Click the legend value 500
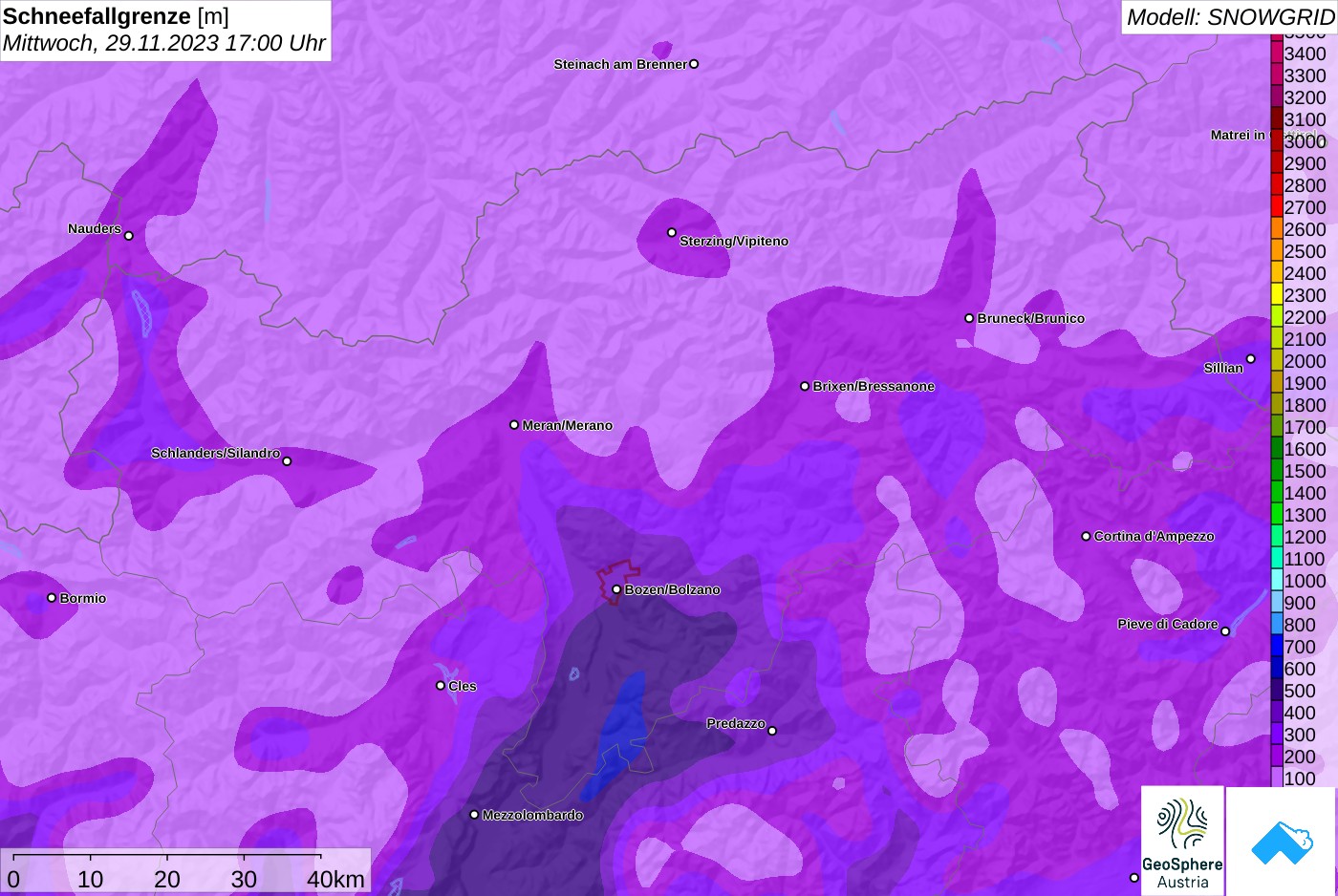 pos(1300,691)
